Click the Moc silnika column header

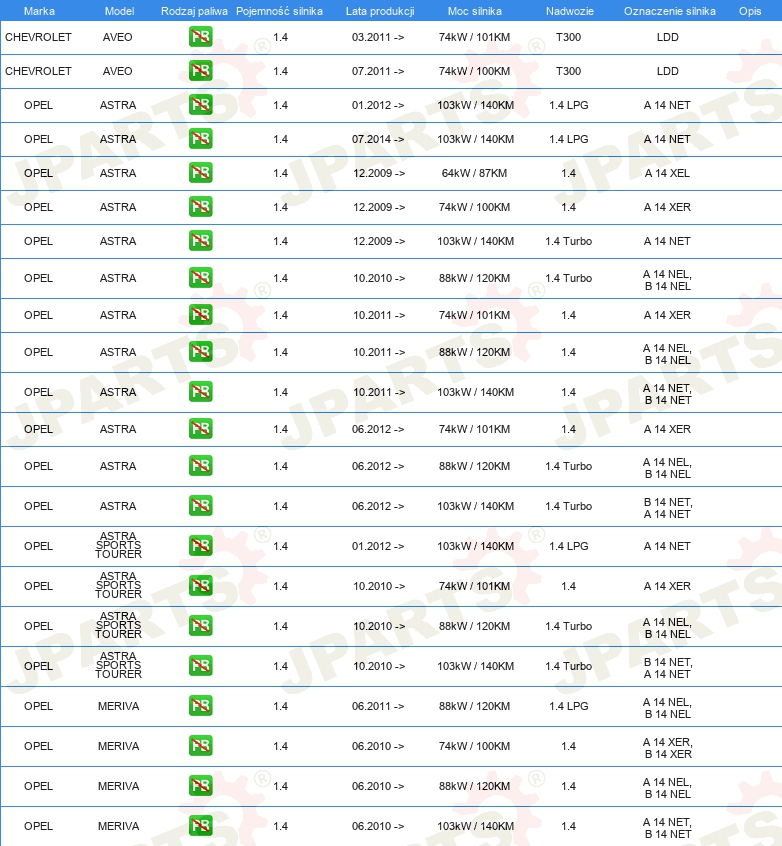(474, 11)
